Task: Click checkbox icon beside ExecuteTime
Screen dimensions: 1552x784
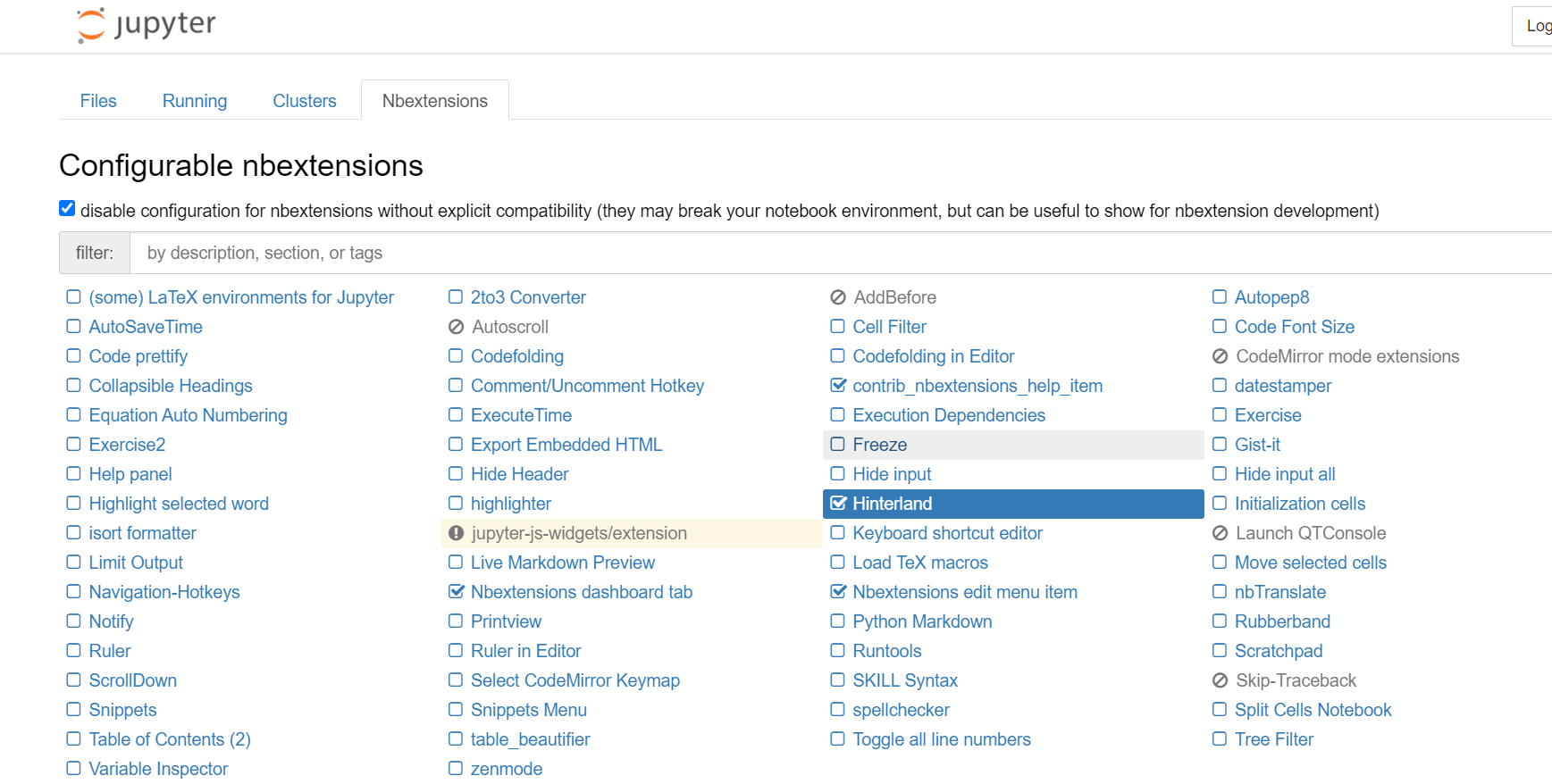Action: [456, 414]
